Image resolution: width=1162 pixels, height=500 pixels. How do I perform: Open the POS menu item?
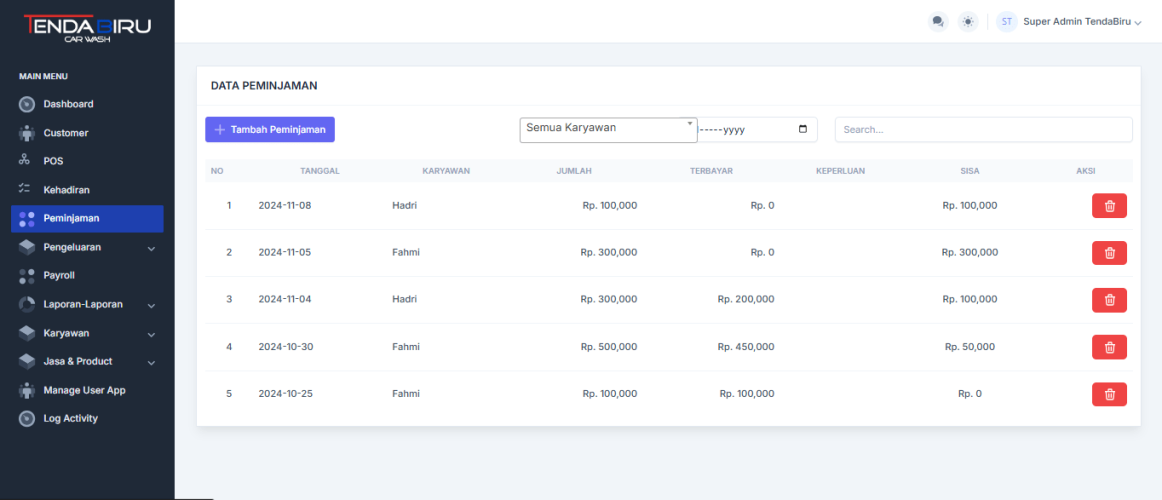[53, 161]
